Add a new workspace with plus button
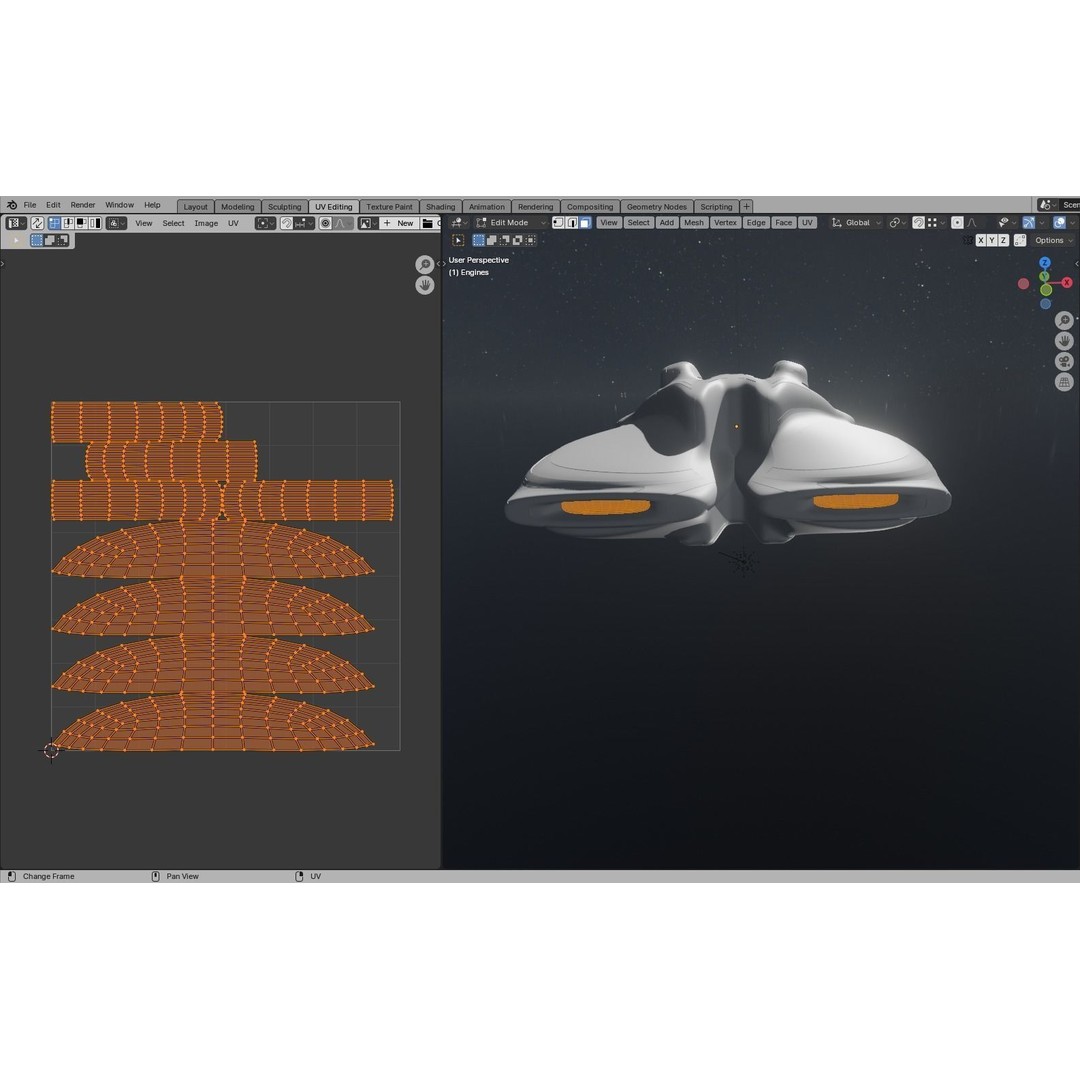This screenshot has height=1080, width=1080. coord(746,207)
